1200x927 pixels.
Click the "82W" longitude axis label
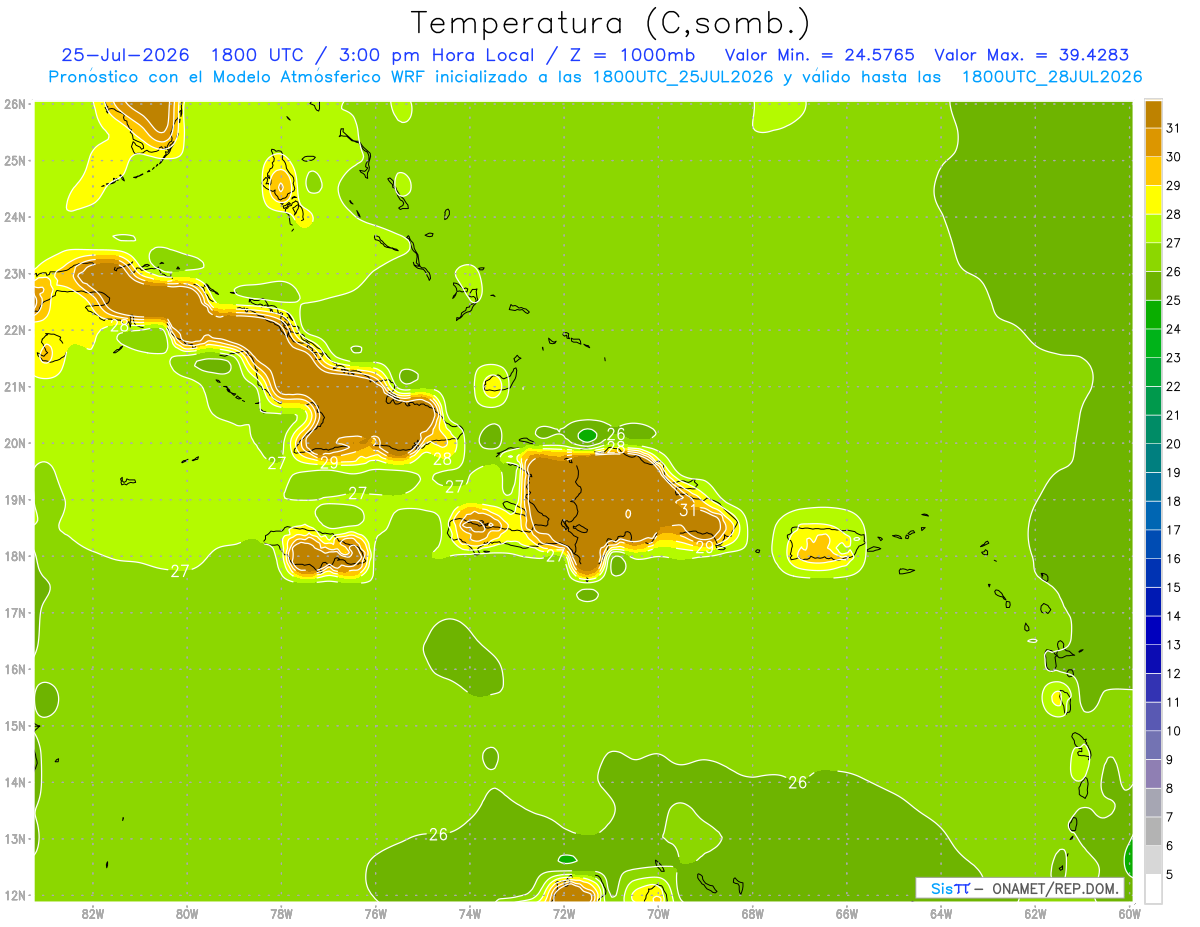(92, 913)
